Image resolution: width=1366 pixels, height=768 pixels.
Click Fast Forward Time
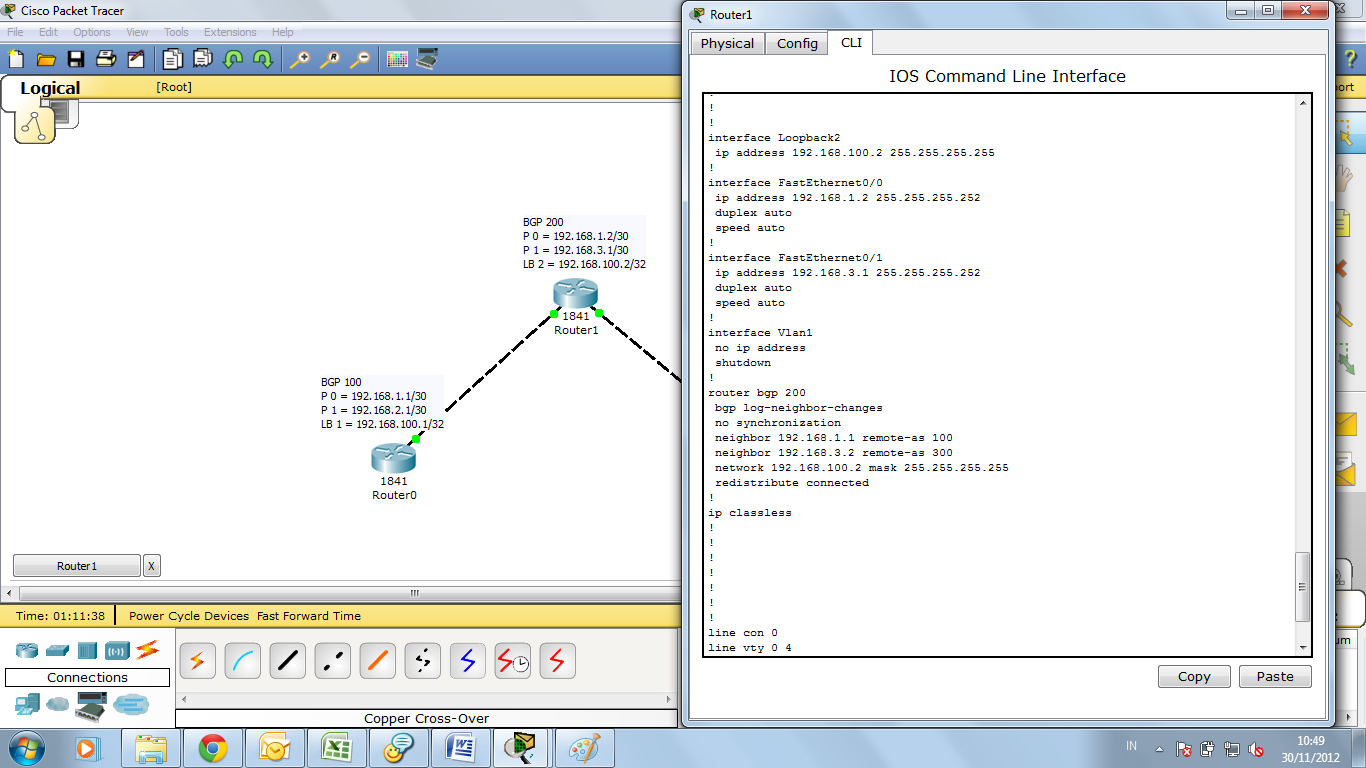pos(309,616)
